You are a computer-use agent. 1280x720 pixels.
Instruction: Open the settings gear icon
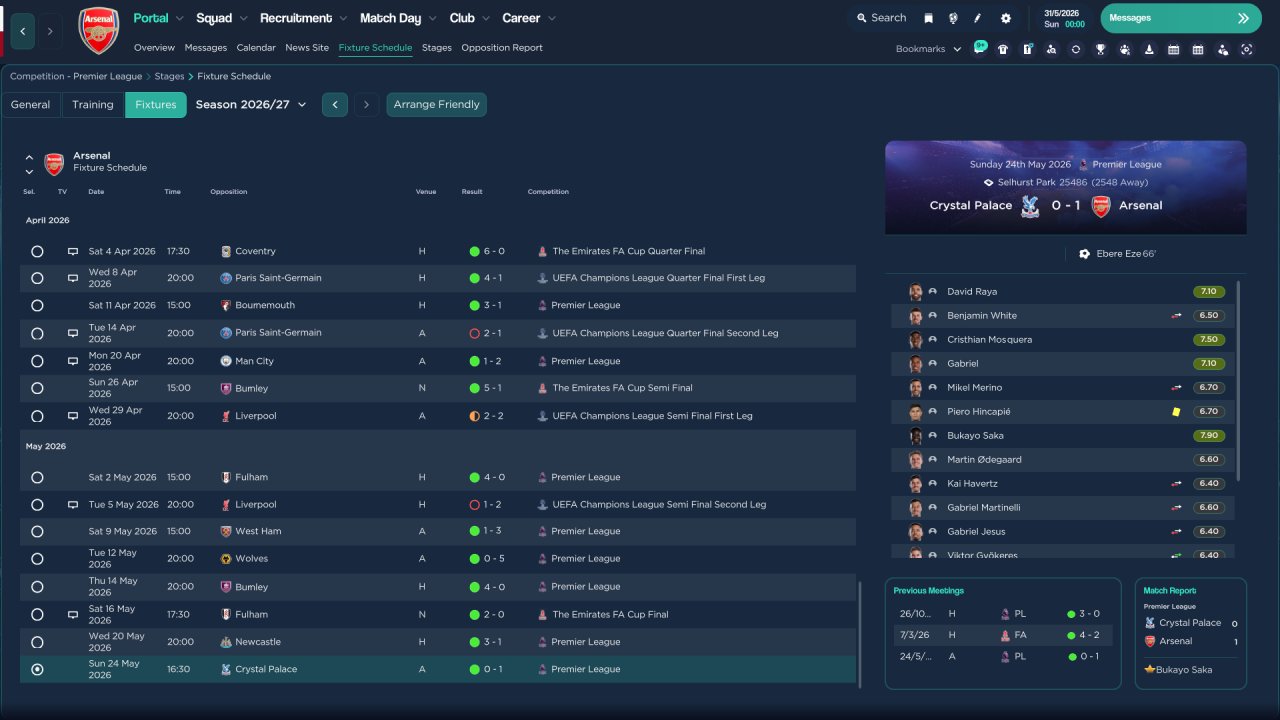point(1005,18)
